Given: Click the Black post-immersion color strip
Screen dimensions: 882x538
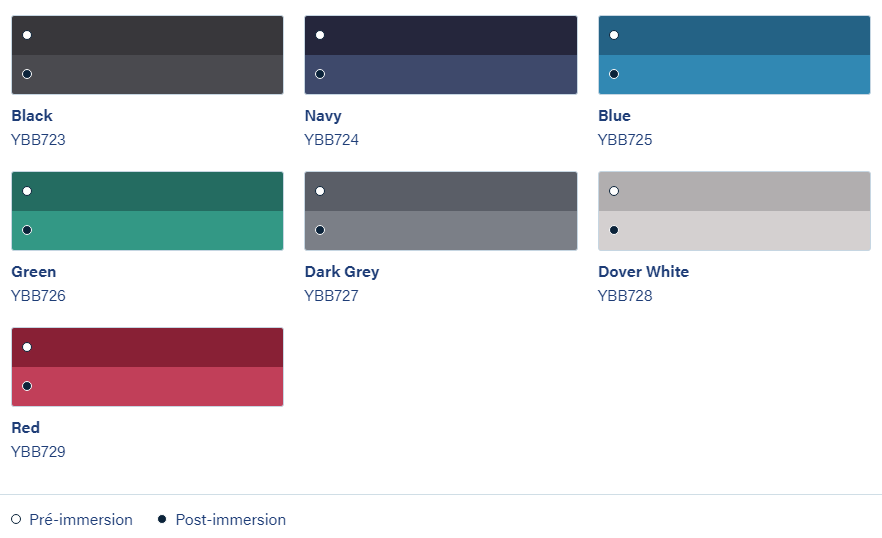Looking at the screenshot, I should pyautogui.click(x=147, y=74).
